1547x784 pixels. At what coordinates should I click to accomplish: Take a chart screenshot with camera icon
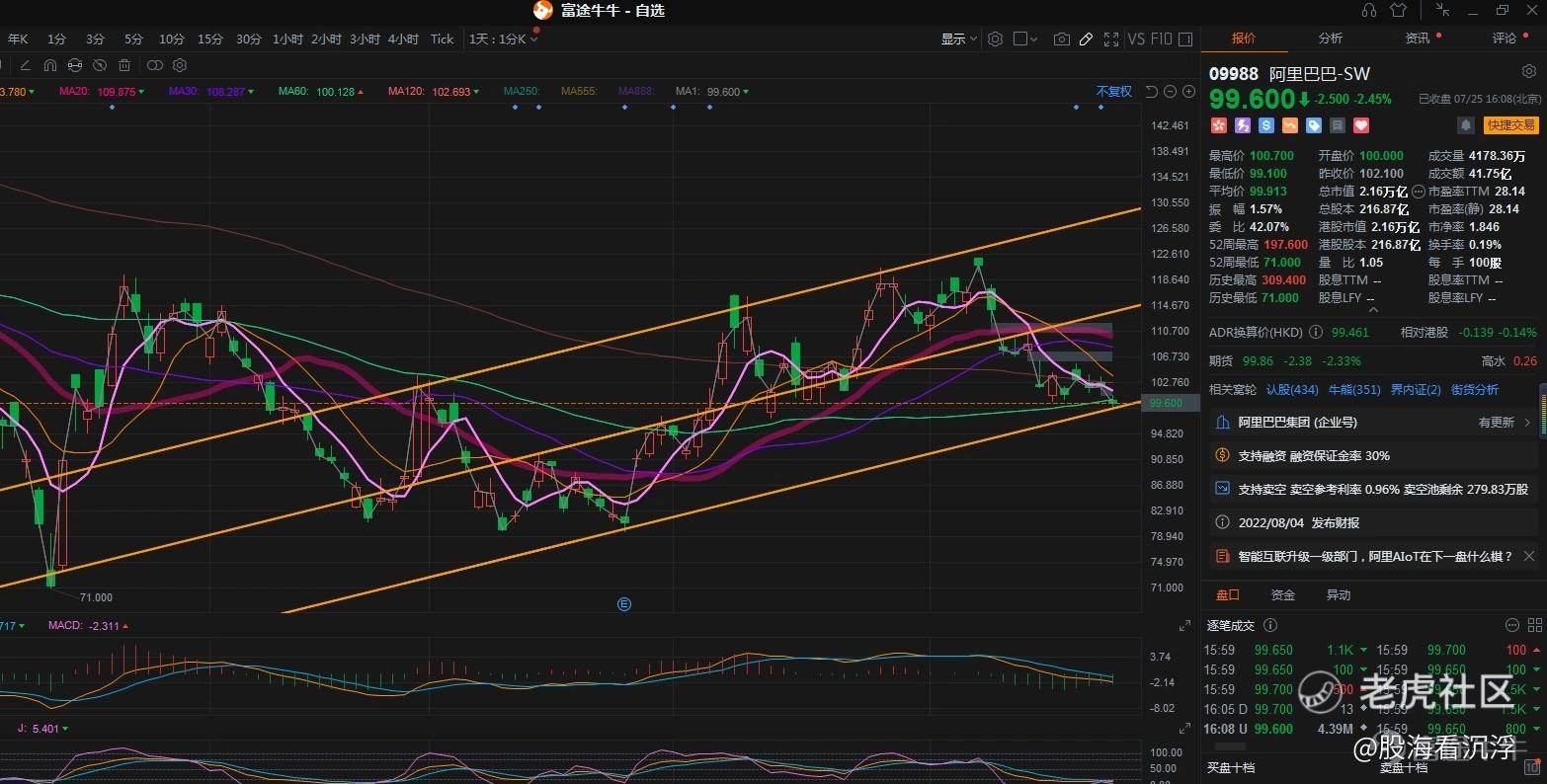pos(1062,39)
